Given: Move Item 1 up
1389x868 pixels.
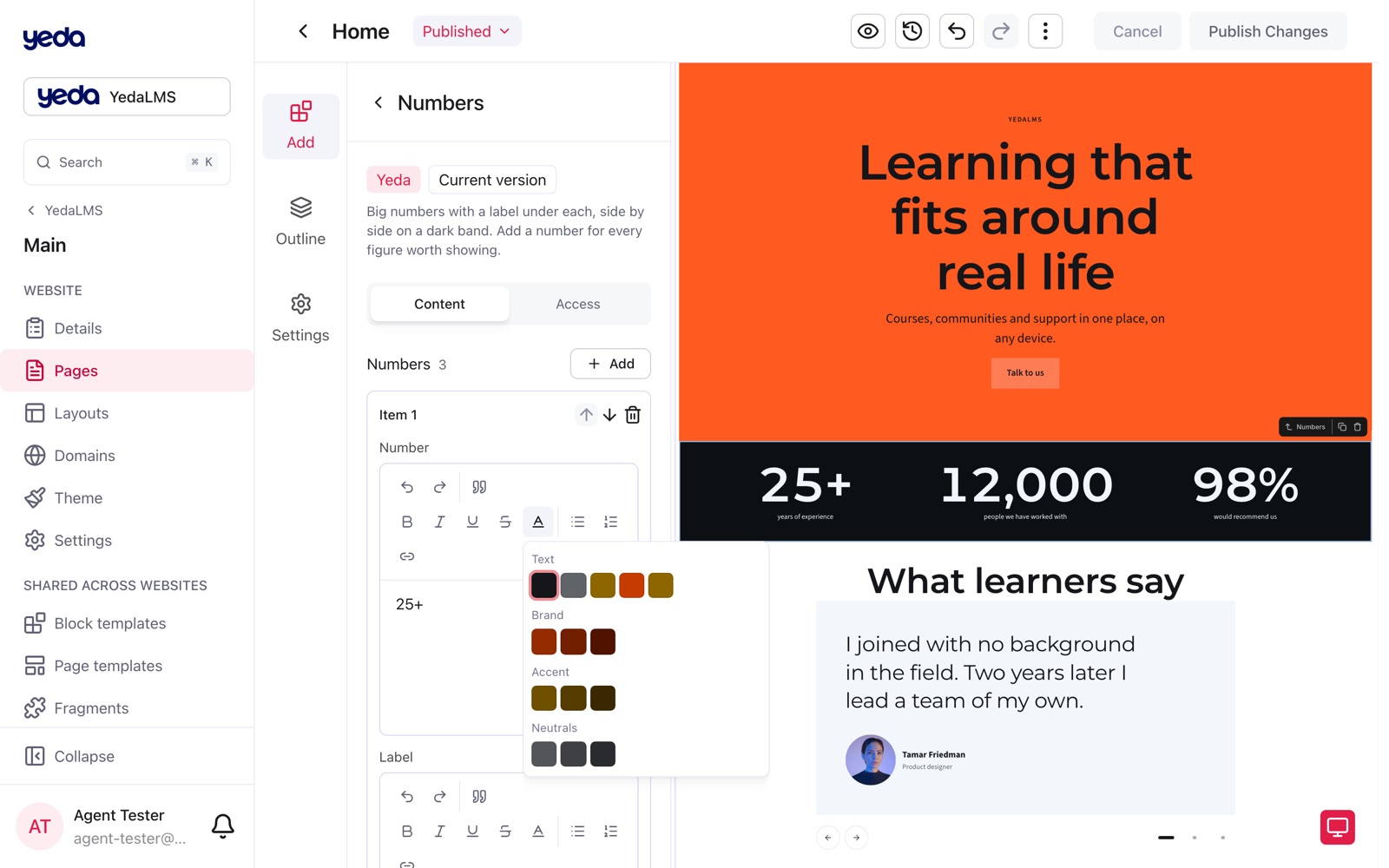Looking at the screenshot, I should pos(586,415).
